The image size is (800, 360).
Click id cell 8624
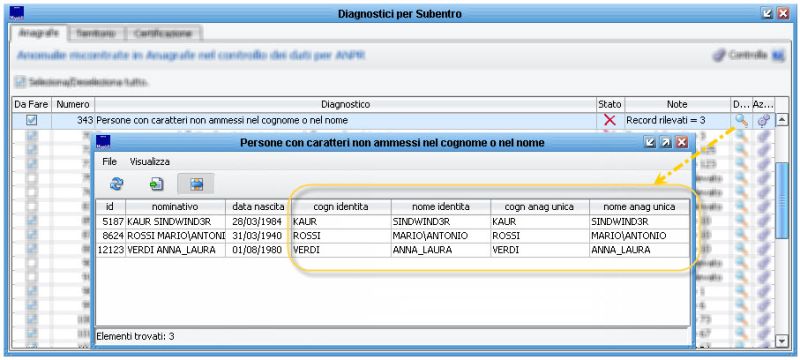tap(111, 236)
